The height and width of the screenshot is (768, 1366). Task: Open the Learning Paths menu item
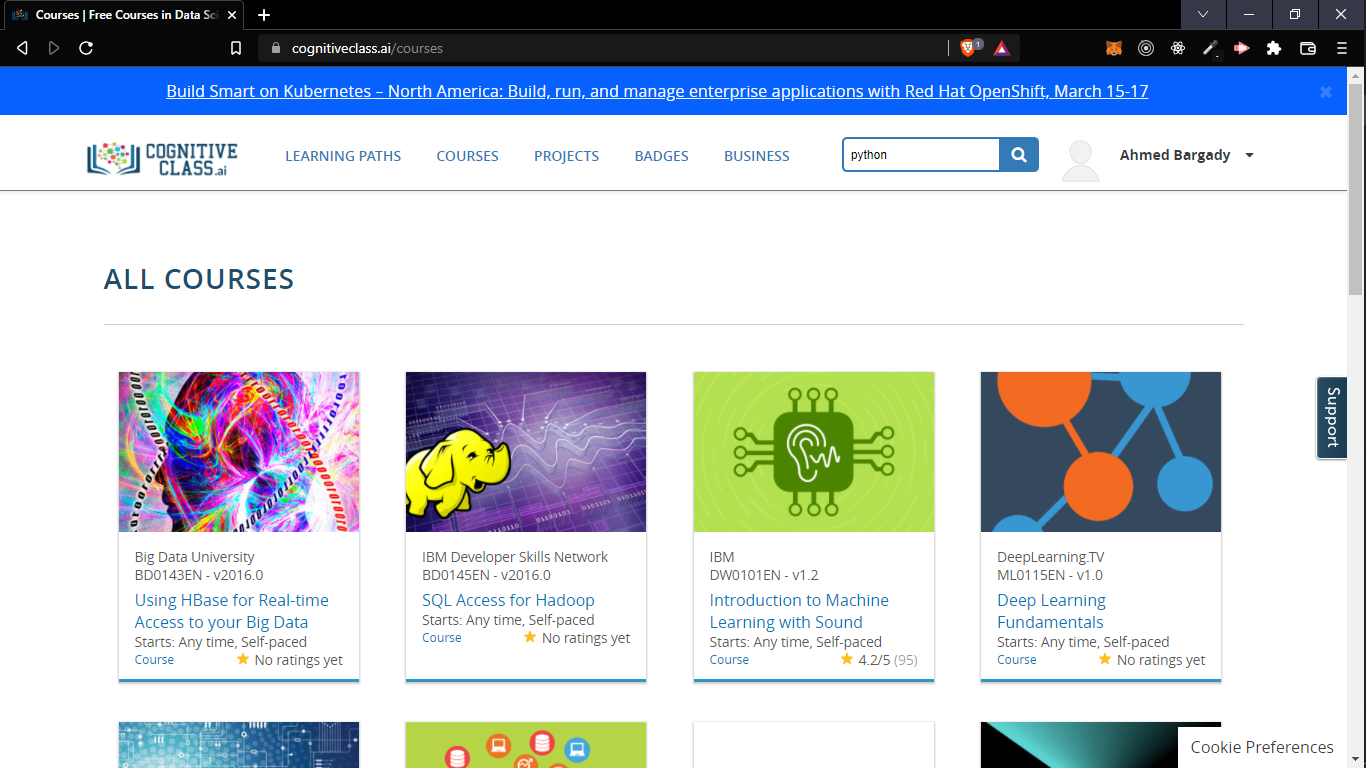pyautogui.click(x=343, y=156)
